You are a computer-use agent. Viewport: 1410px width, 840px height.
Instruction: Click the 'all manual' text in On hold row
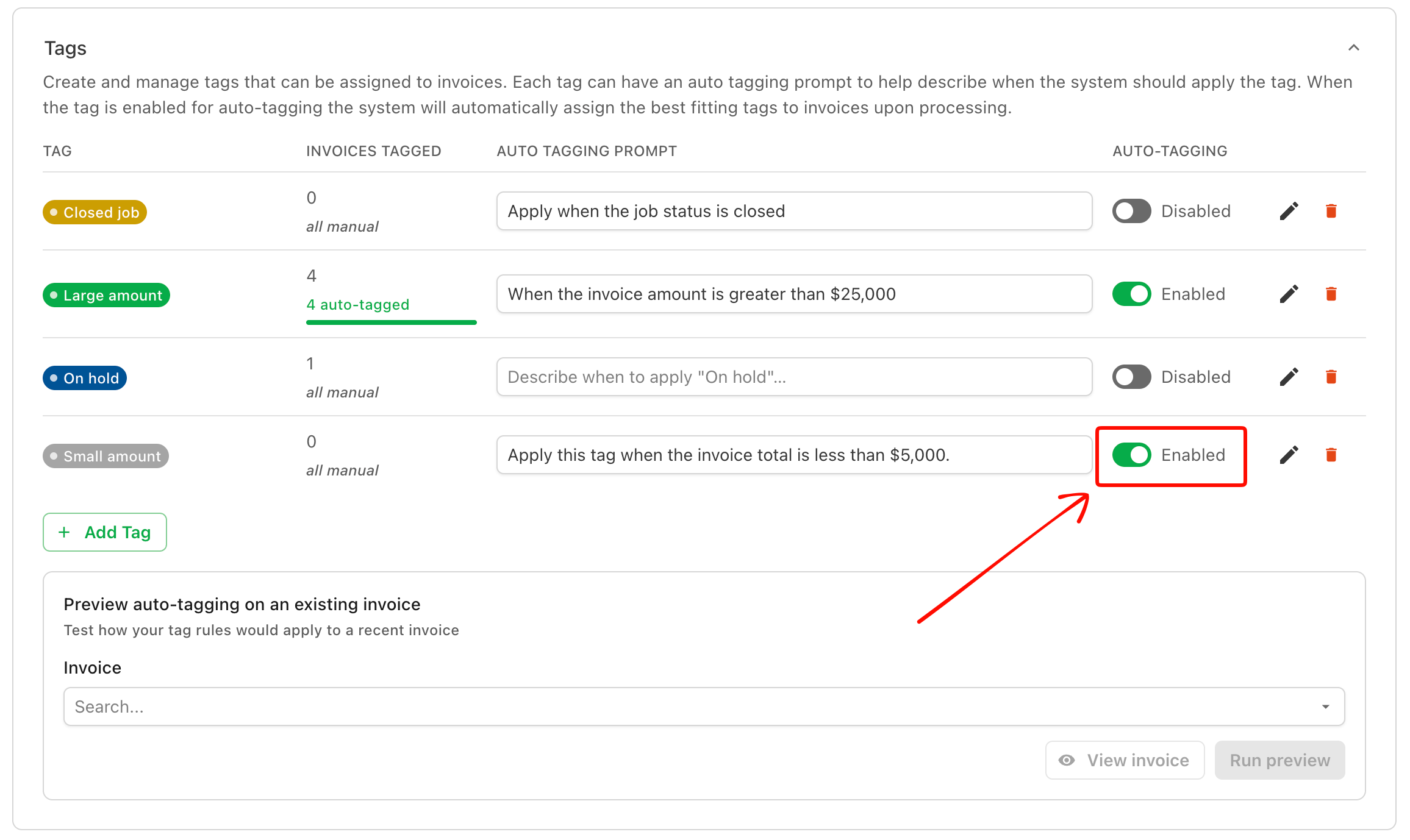[342, 392]
